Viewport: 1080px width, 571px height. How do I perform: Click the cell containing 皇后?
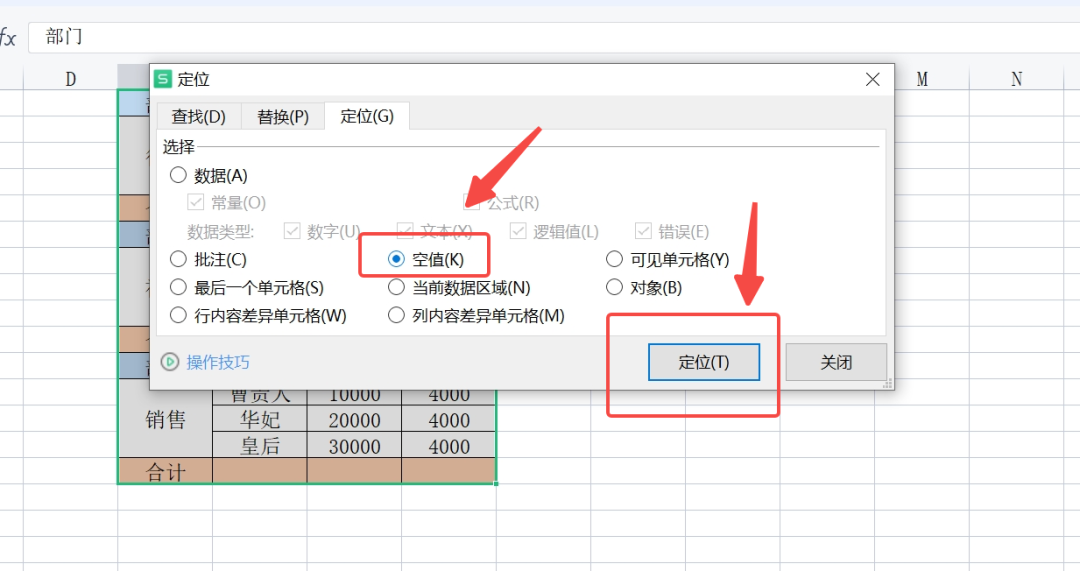coord(260,446)
